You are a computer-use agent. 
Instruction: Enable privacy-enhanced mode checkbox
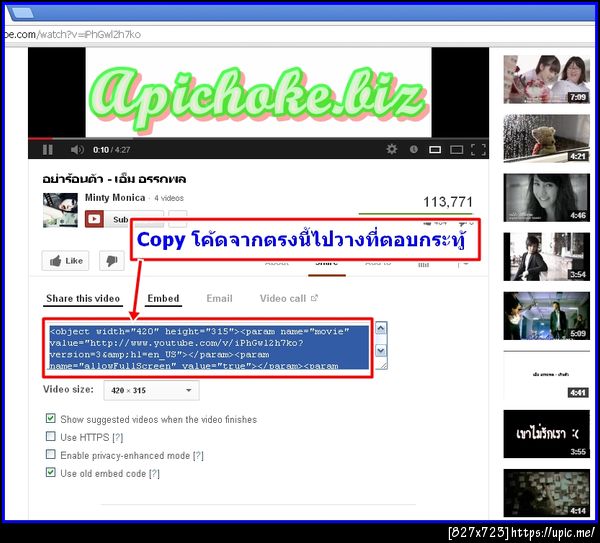pos(51,454)
